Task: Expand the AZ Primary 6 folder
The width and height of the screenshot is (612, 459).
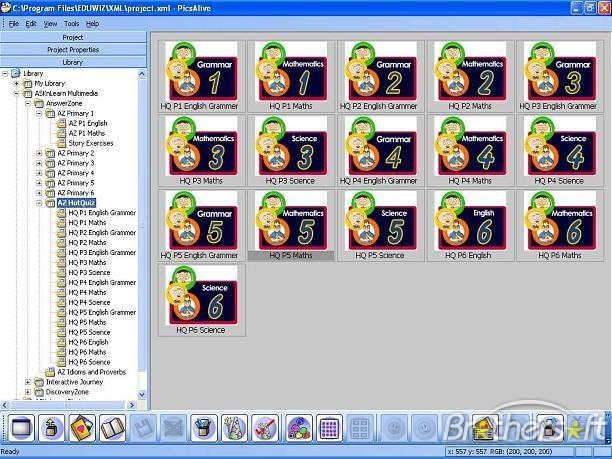Action: click(x=39, y=193)
